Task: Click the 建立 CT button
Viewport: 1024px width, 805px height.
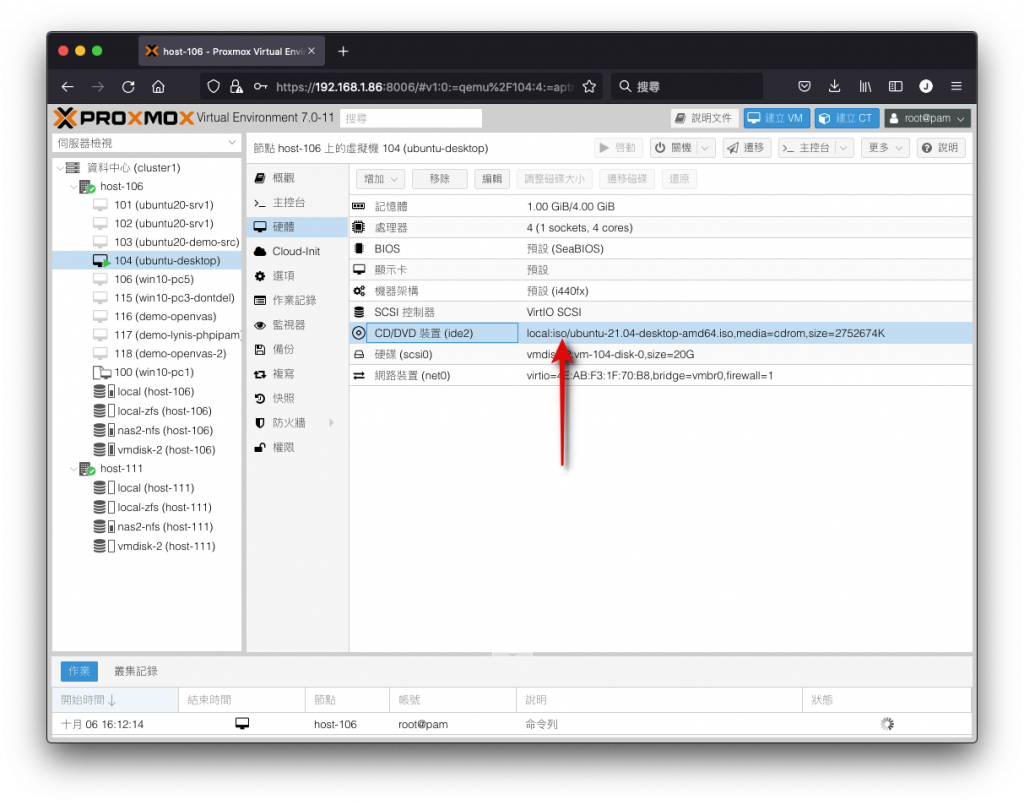Action: point(846,118)
